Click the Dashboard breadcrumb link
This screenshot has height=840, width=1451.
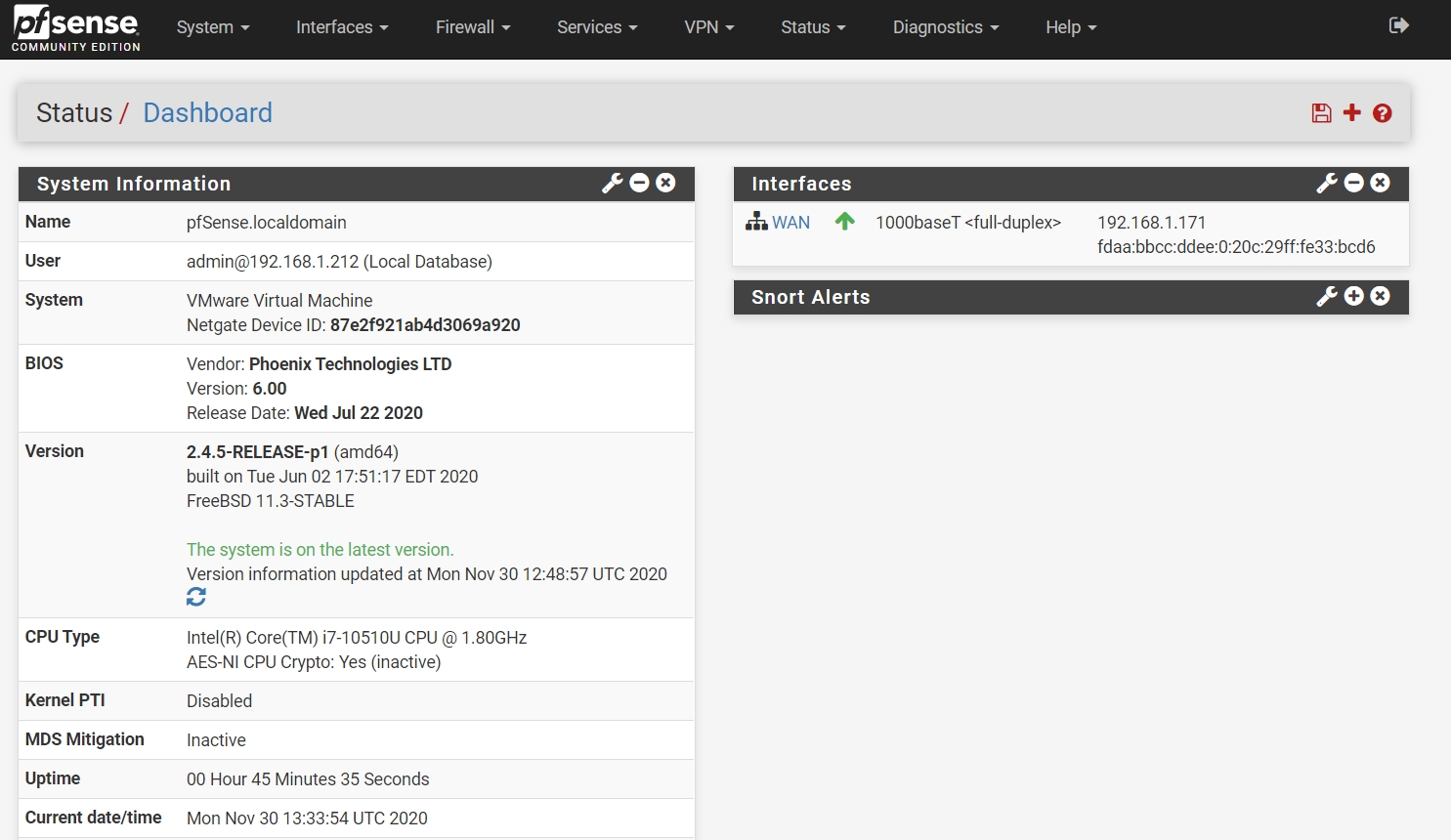pyautogui.click(x=207, y=113)
